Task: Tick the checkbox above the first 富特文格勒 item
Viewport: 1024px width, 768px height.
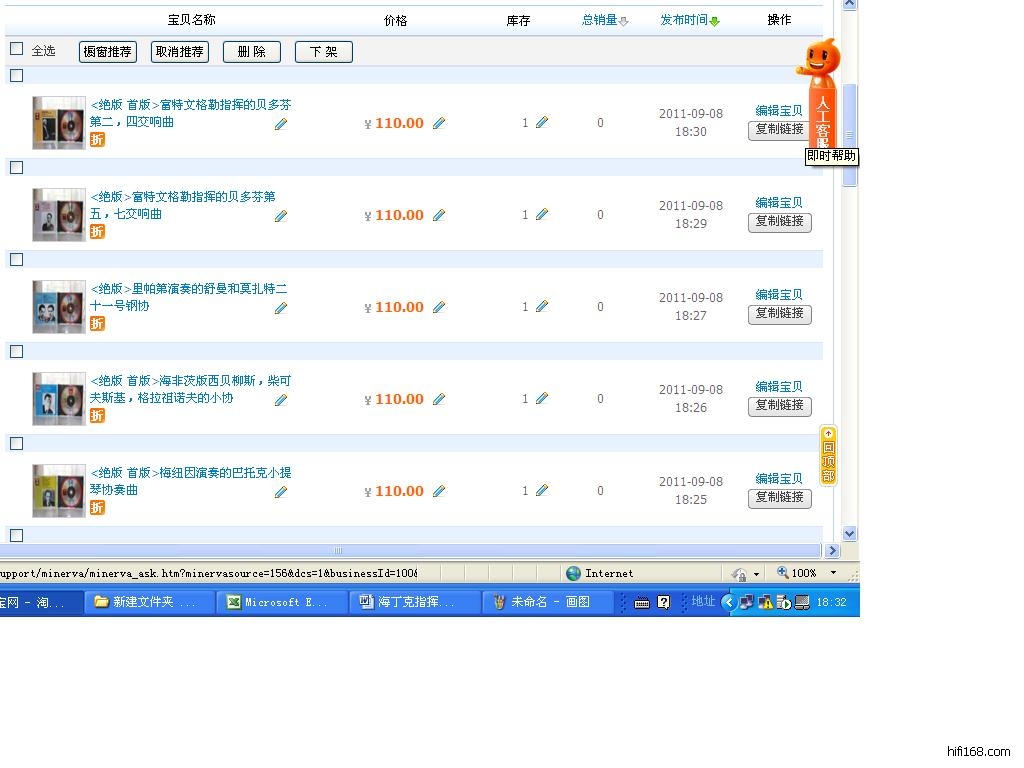Action: tap(16, 75)
